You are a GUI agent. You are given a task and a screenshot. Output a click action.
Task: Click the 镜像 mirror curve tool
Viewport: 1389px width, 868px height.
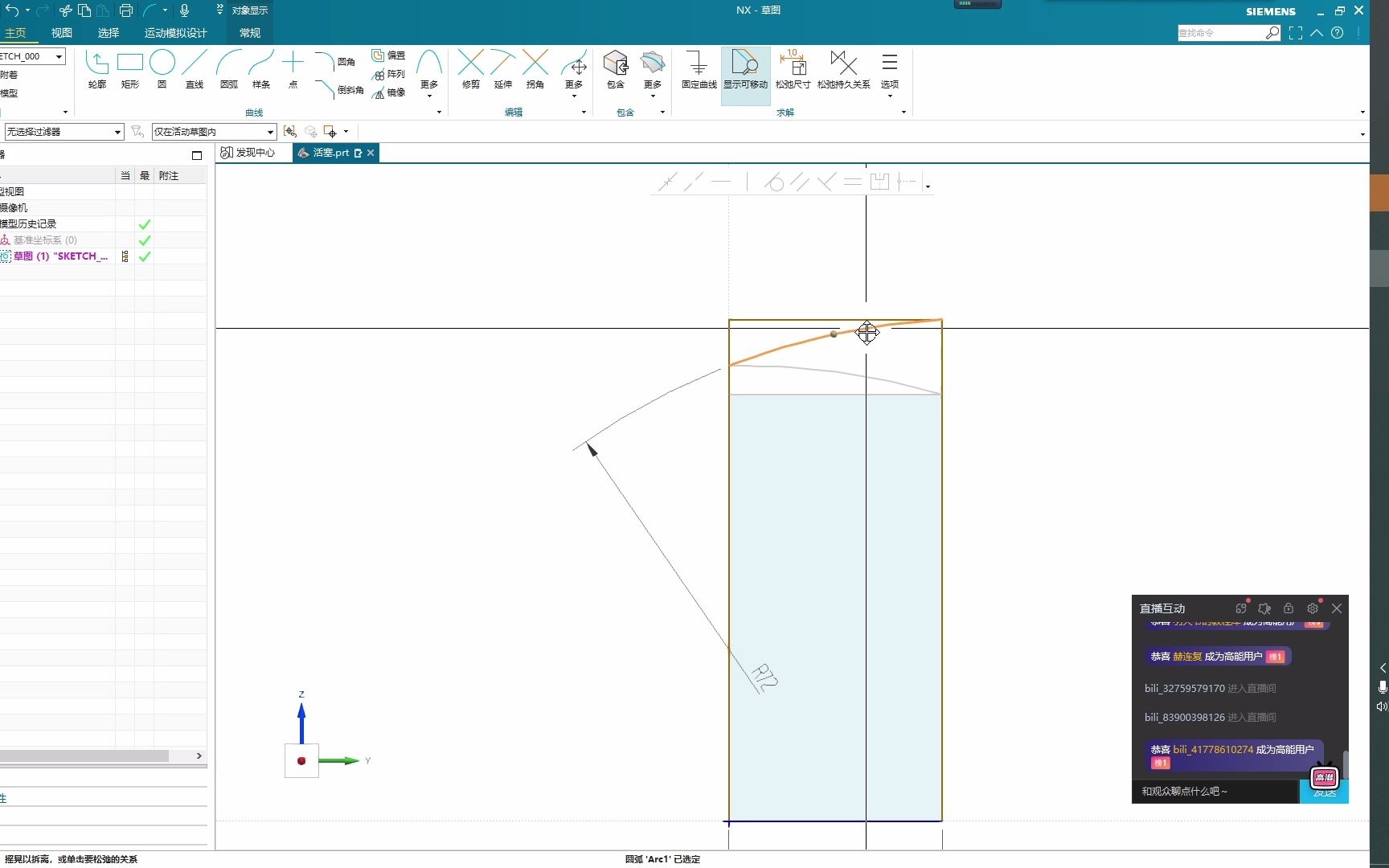388,92
